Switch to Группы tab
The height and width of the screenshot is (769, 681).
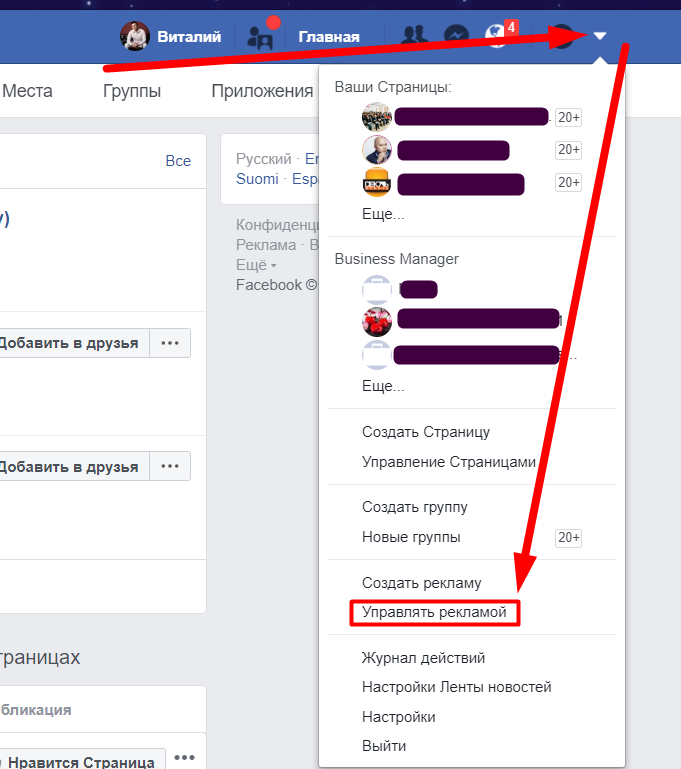pyautogui.click(x=132, y=91)
